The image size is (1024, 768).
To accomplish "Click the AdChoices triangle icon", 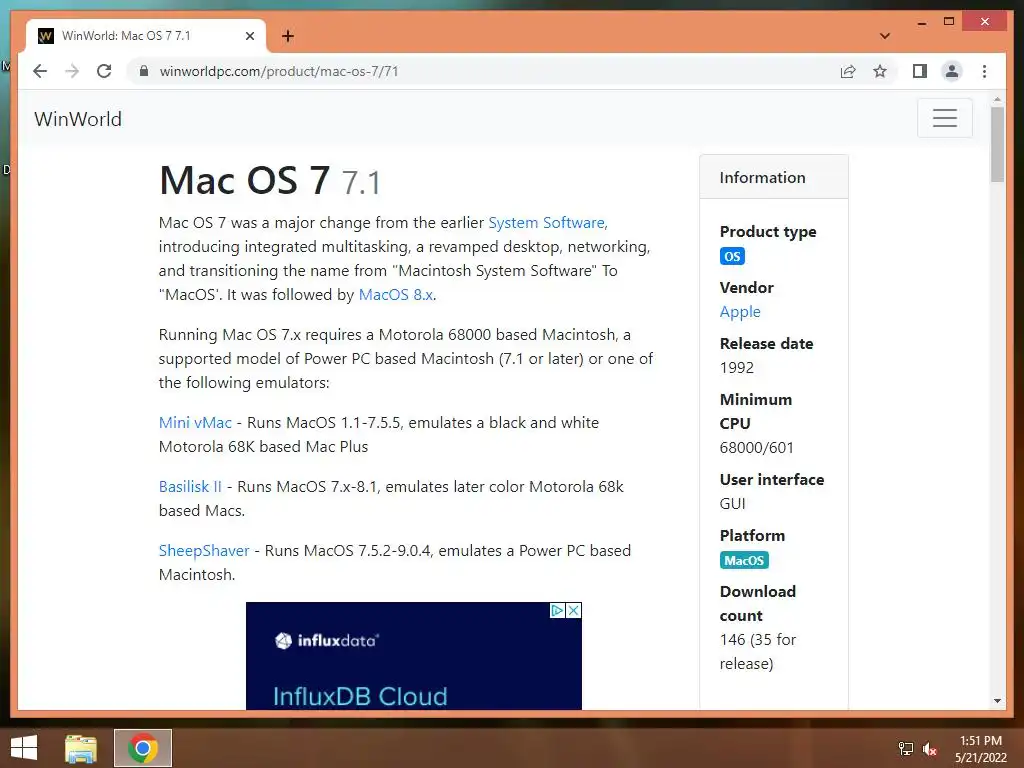I will tap(557, 610).
